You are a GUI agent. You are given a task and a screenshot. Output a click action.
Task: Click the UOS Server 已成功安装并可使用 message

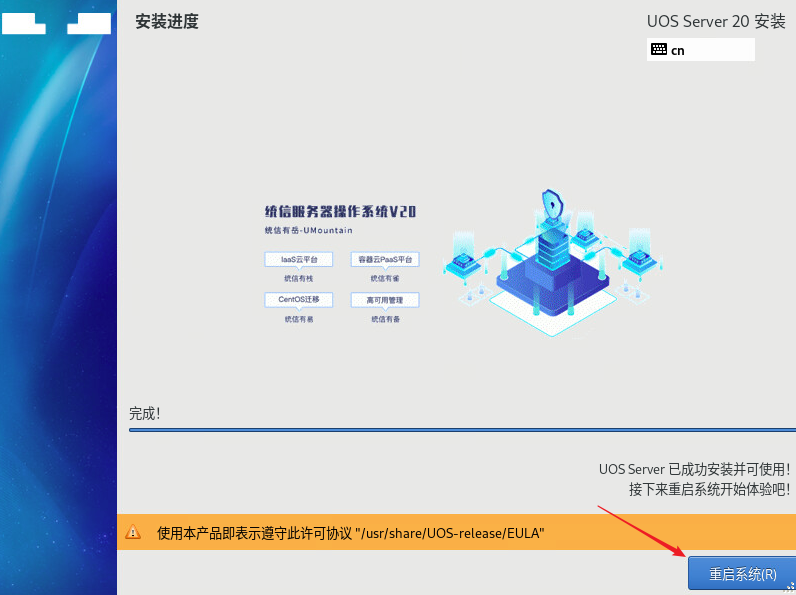click(x=694, y=469)
